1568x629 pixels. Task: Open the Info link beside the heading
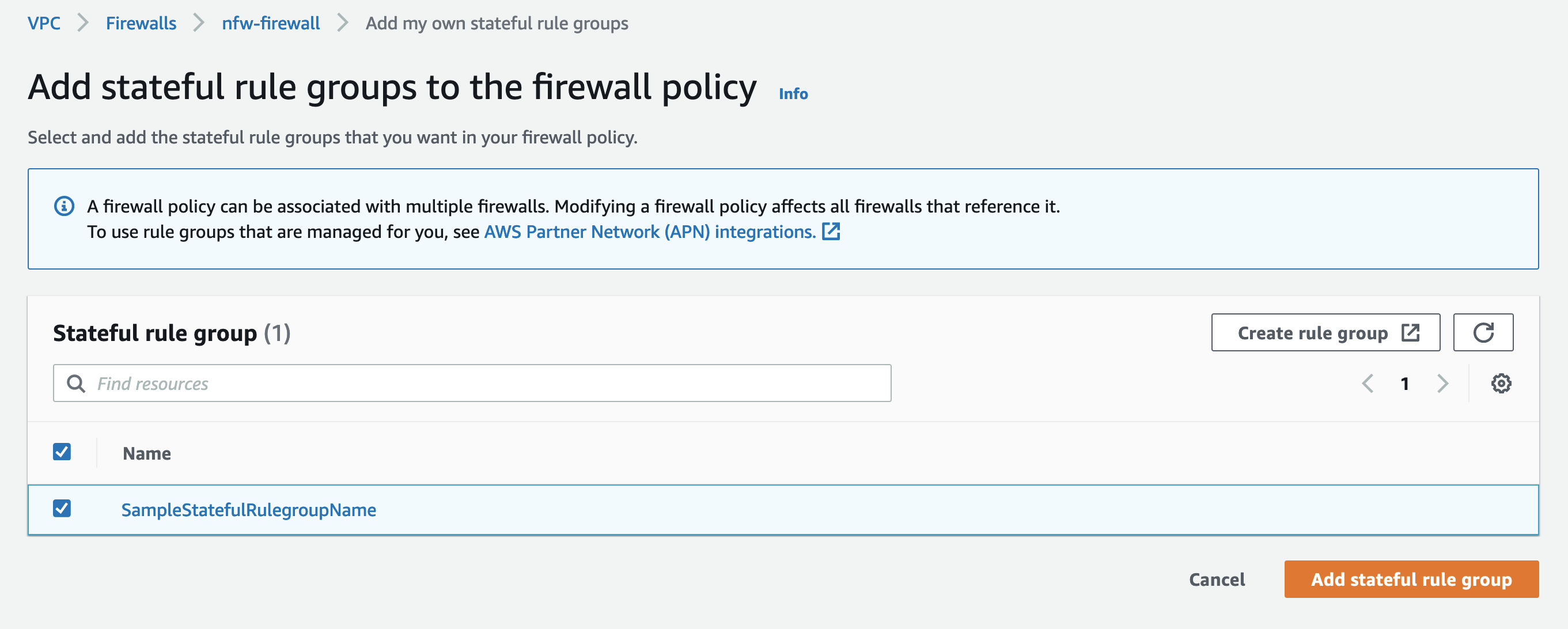coord(794,94)
